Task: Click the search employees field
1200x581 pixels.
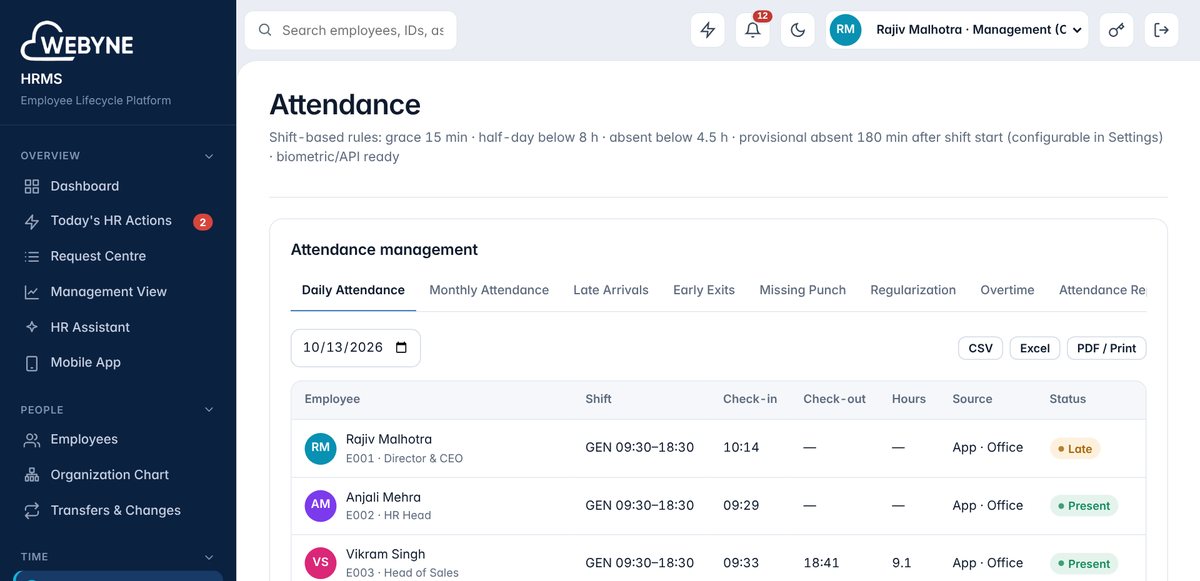Action: point(351,30)
